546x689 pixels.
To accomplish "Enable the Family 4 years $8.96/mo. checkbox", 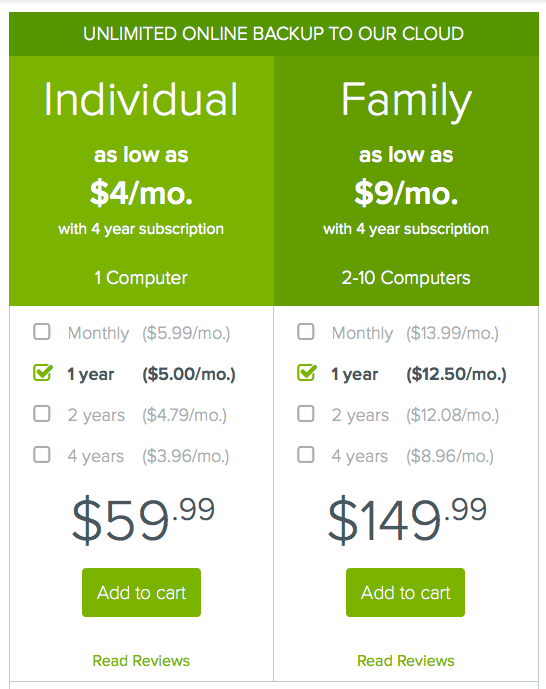I will (x=306, y=455).
